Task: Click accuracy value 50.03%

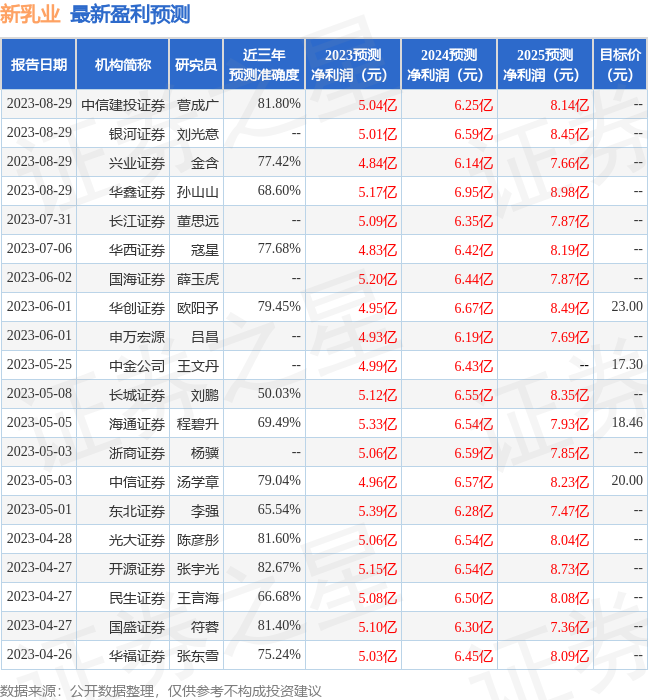Action: click(279, 393)
